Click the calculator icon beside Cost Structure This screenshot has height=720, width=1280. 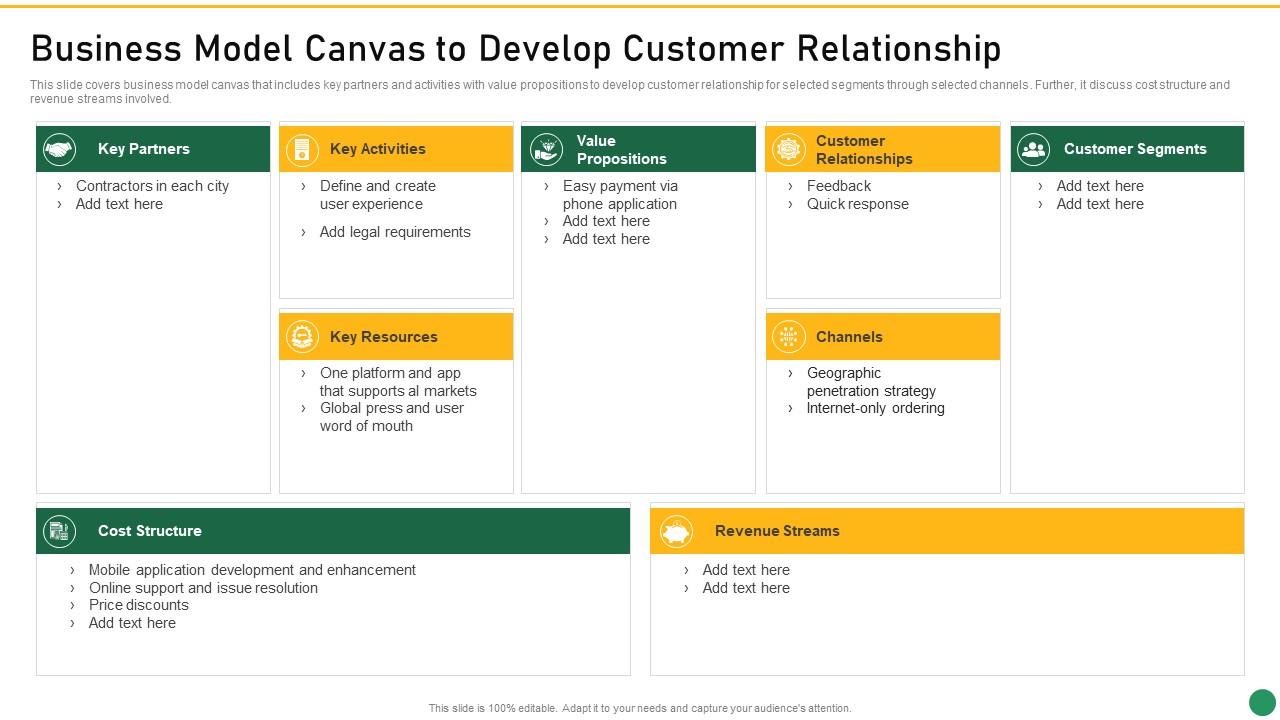[59, 531]
